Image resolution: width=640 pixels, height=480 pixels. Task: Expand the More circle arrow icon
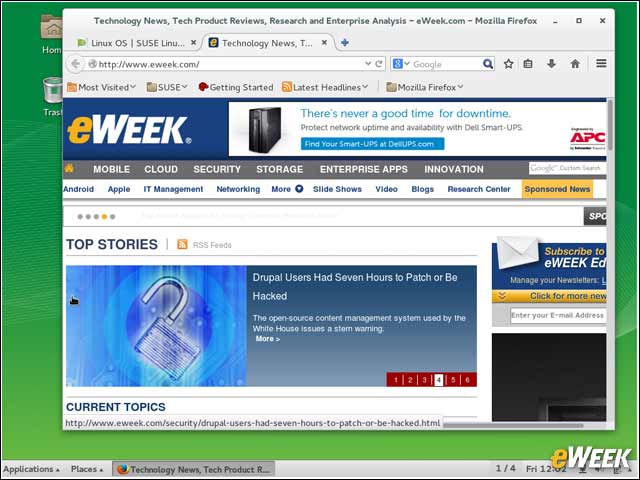click(299, 189)
